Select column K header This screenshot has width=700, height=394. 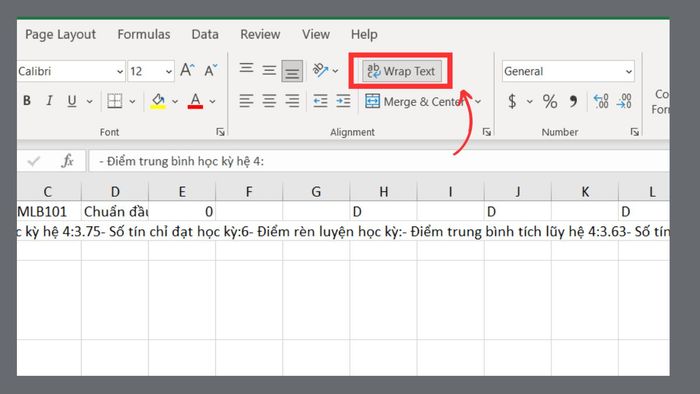(585, 192)
